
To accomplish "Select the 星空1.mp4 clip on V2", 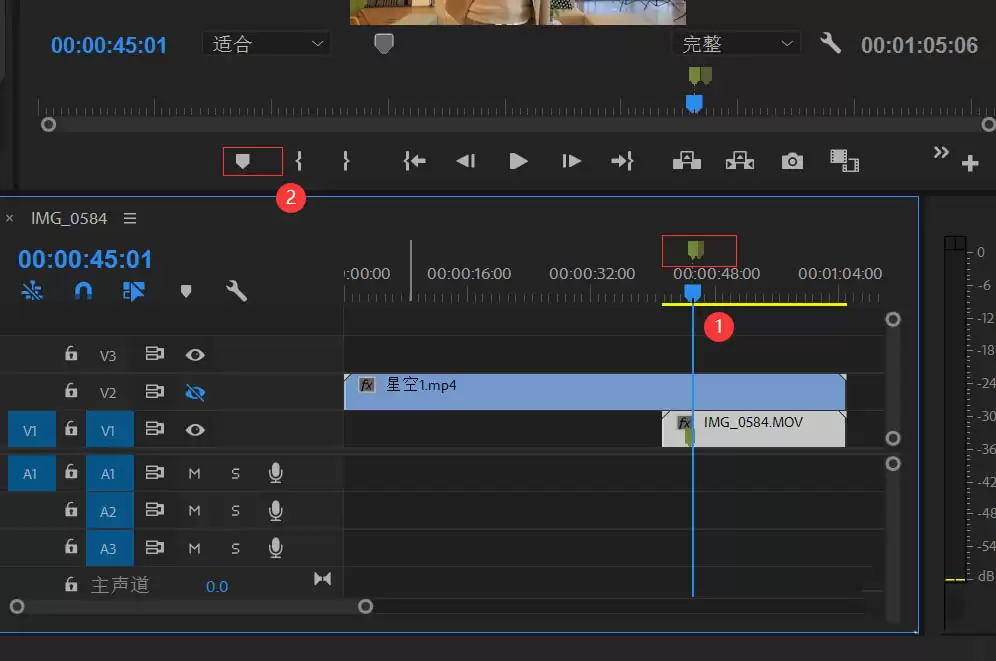I will point(595,392).
